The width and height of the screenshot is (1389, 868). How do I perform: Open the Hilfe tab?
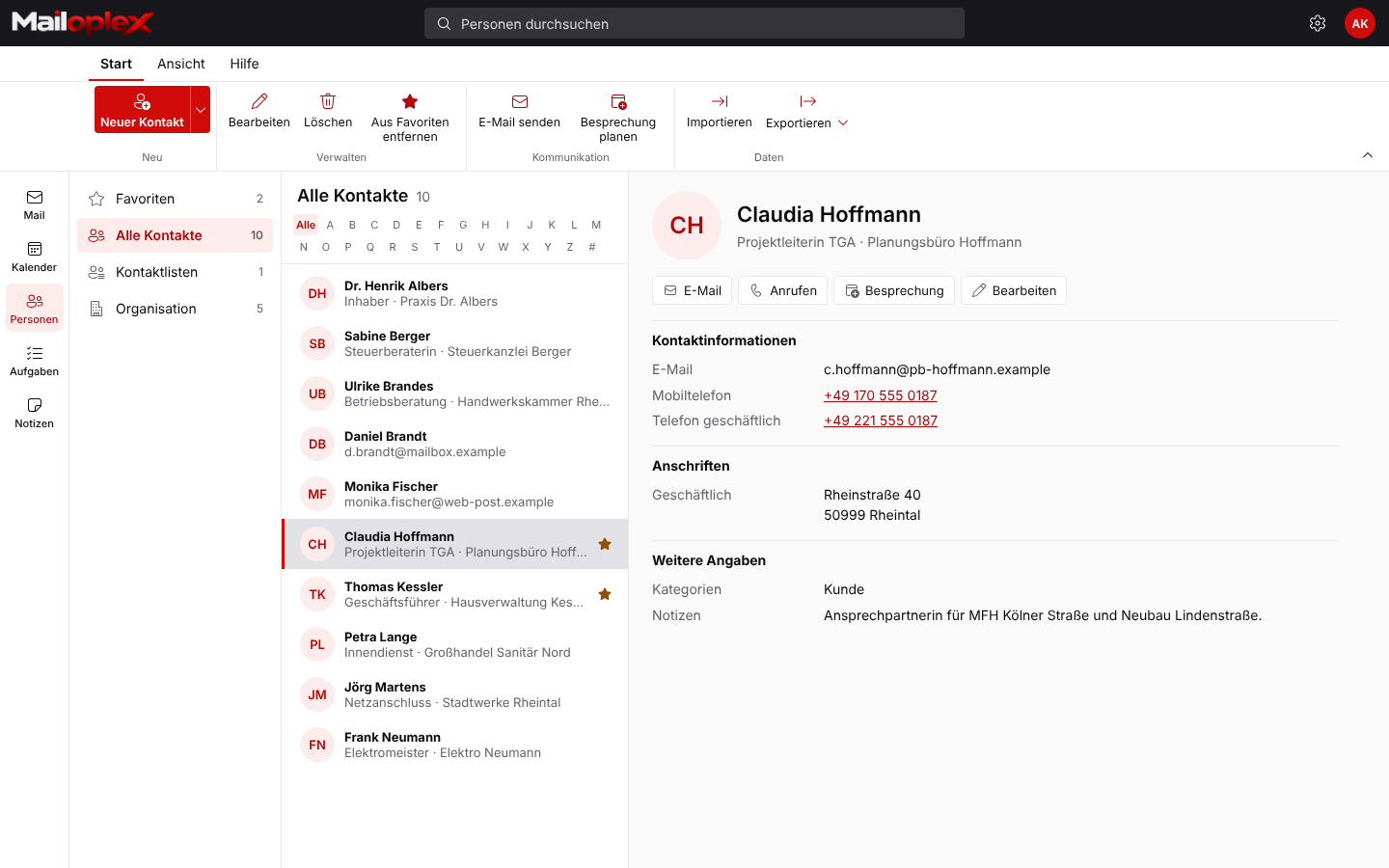244,64
